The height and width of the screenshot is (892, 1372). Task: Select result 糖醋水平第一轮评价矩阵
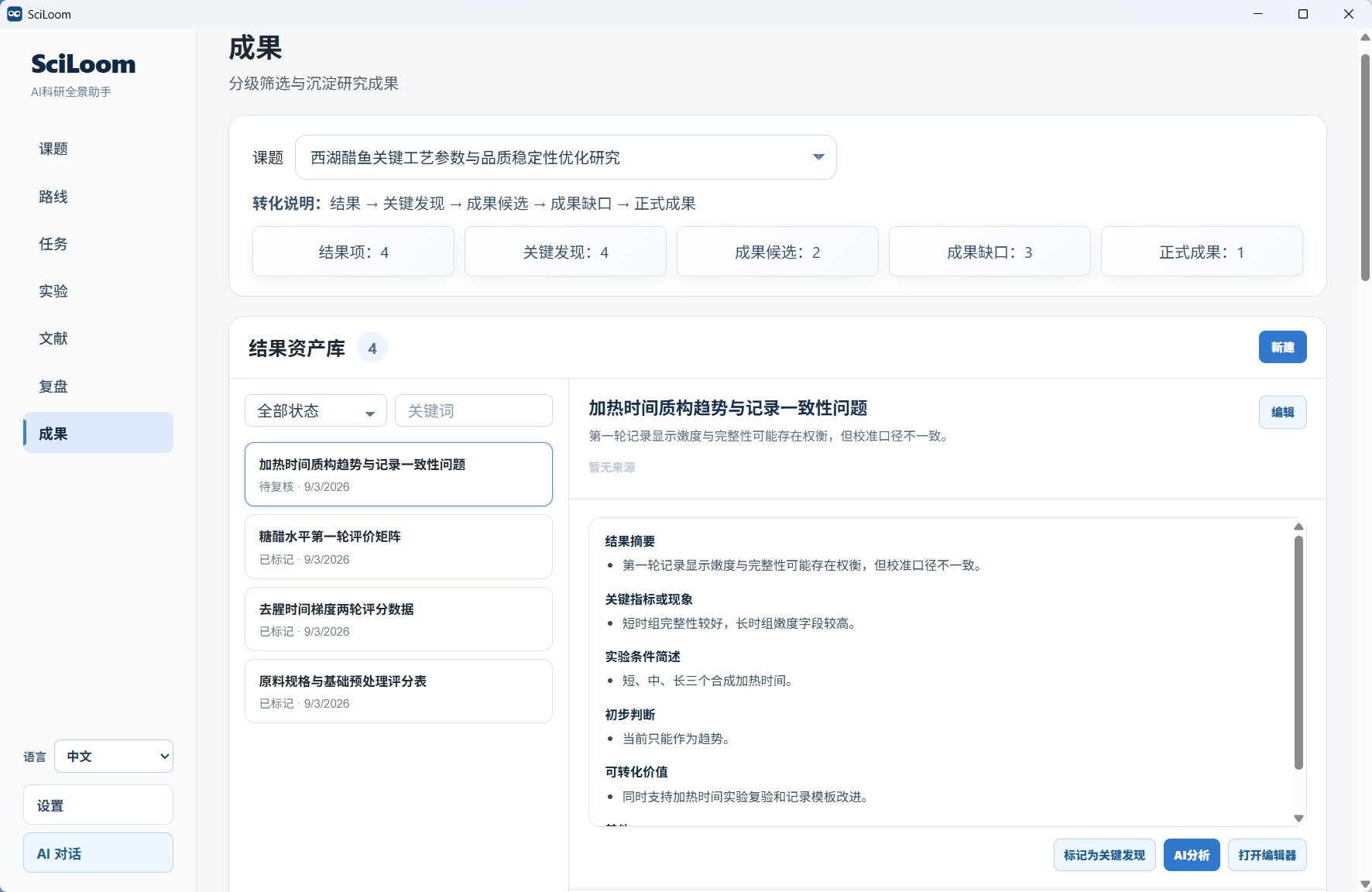click(x=399, y=547)
